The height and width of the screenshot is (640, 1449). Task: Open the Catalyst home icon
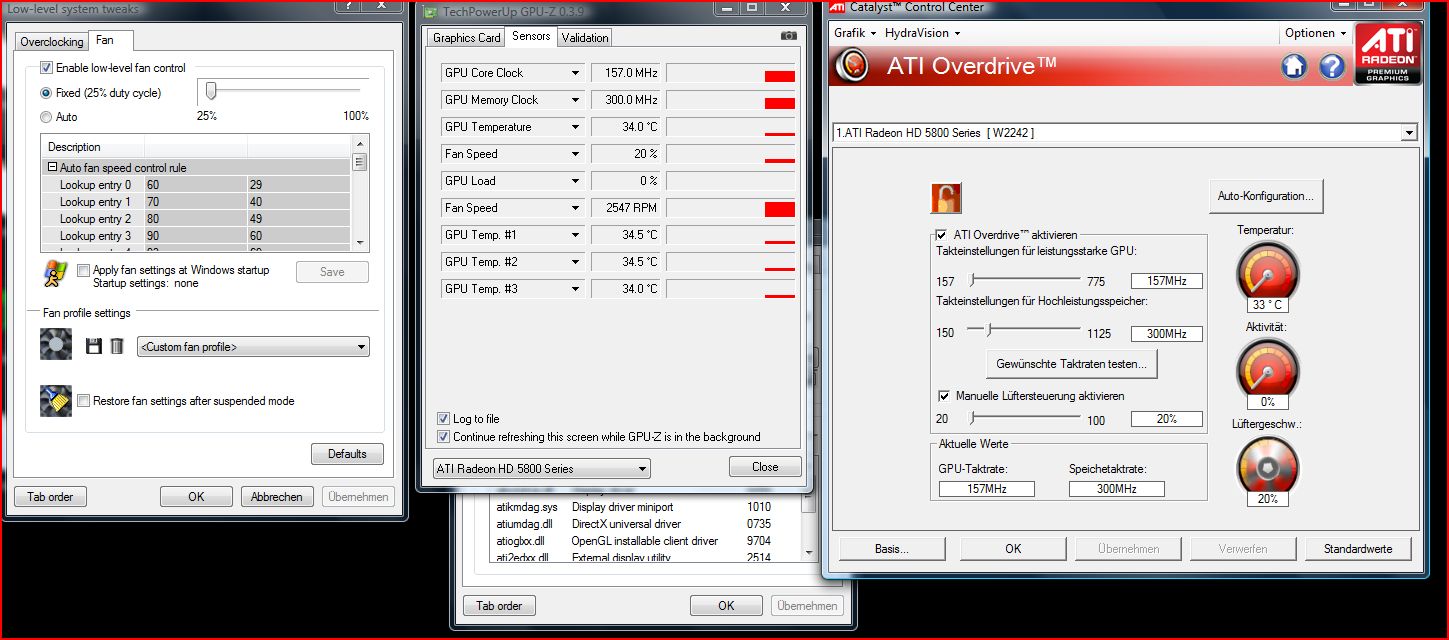(x=1294, y=67)
